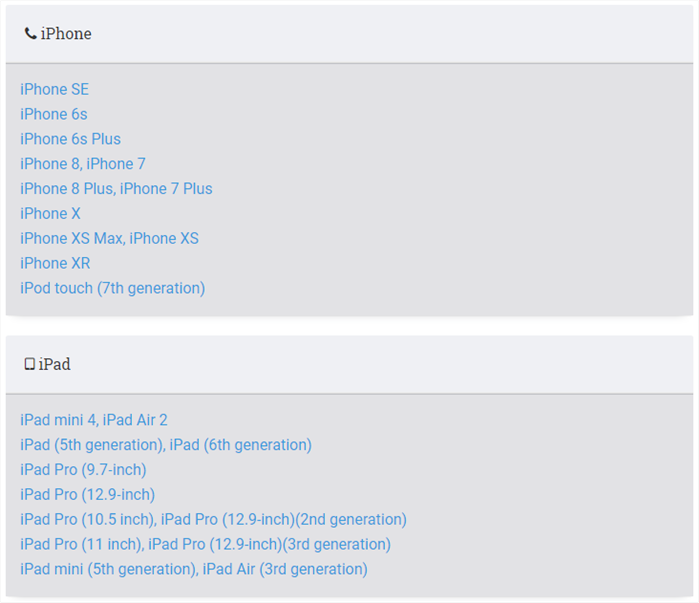Select iPad Pro (10.5 inch) 2nd generation link

213,520
